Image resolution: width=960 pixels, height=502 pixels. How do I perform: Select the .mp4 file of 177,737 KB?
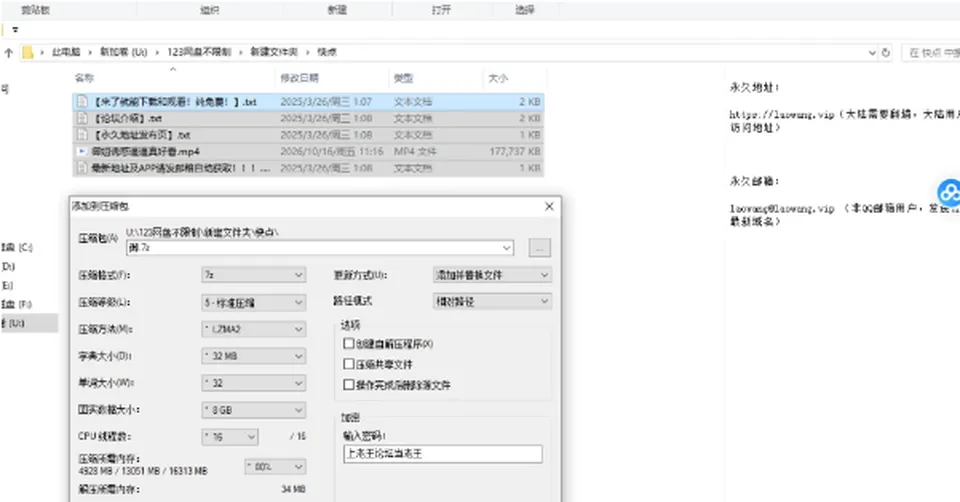pos(308,151)
